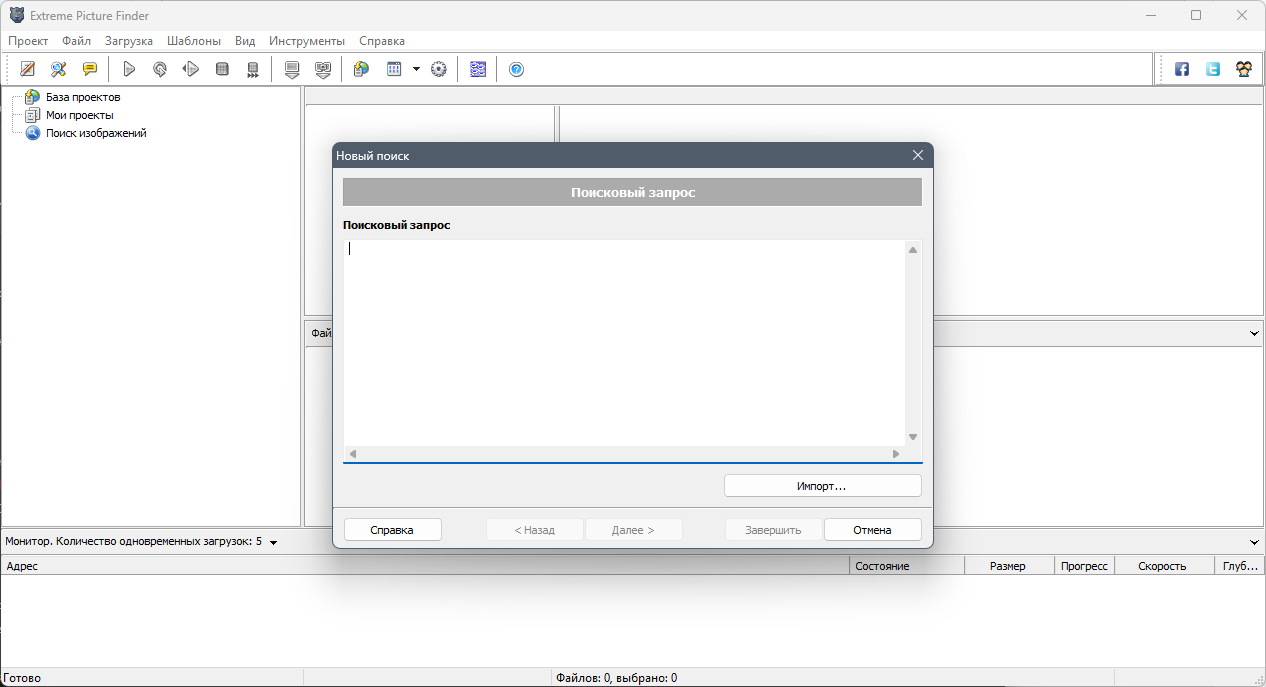Viewport: 1266px width, 687px height.
Task: Open program options via gear icon
Action: point(438,69)
